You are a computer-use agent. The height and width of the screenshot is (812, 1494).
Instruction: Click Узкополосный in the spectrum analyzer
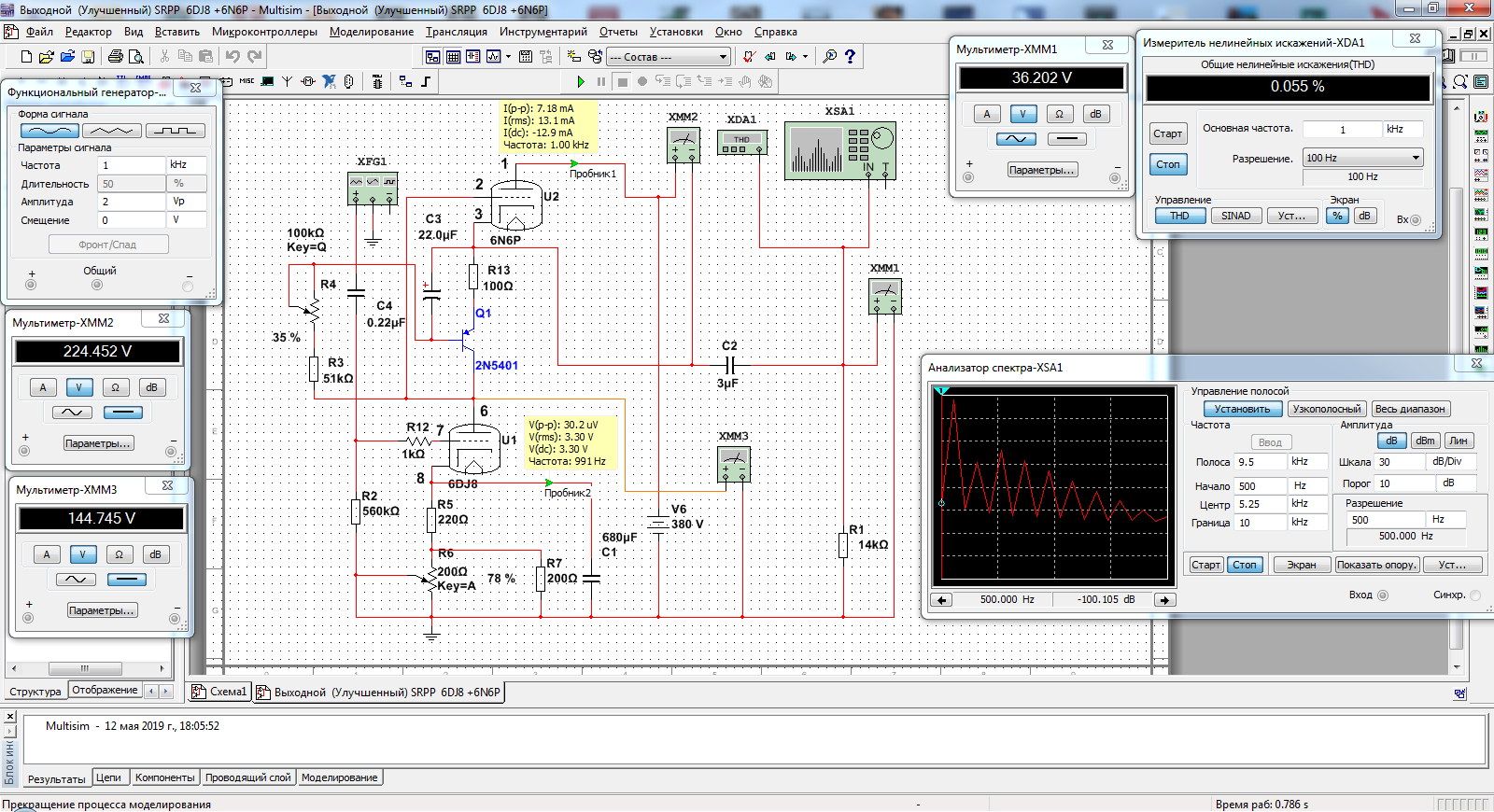pyautogui.click(x=1327, y=409)
